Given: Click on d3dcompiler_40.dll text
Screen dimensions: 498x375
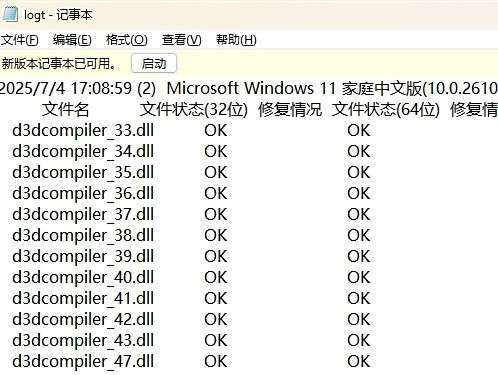Looking at the screenshot, I should click(83, 277).
